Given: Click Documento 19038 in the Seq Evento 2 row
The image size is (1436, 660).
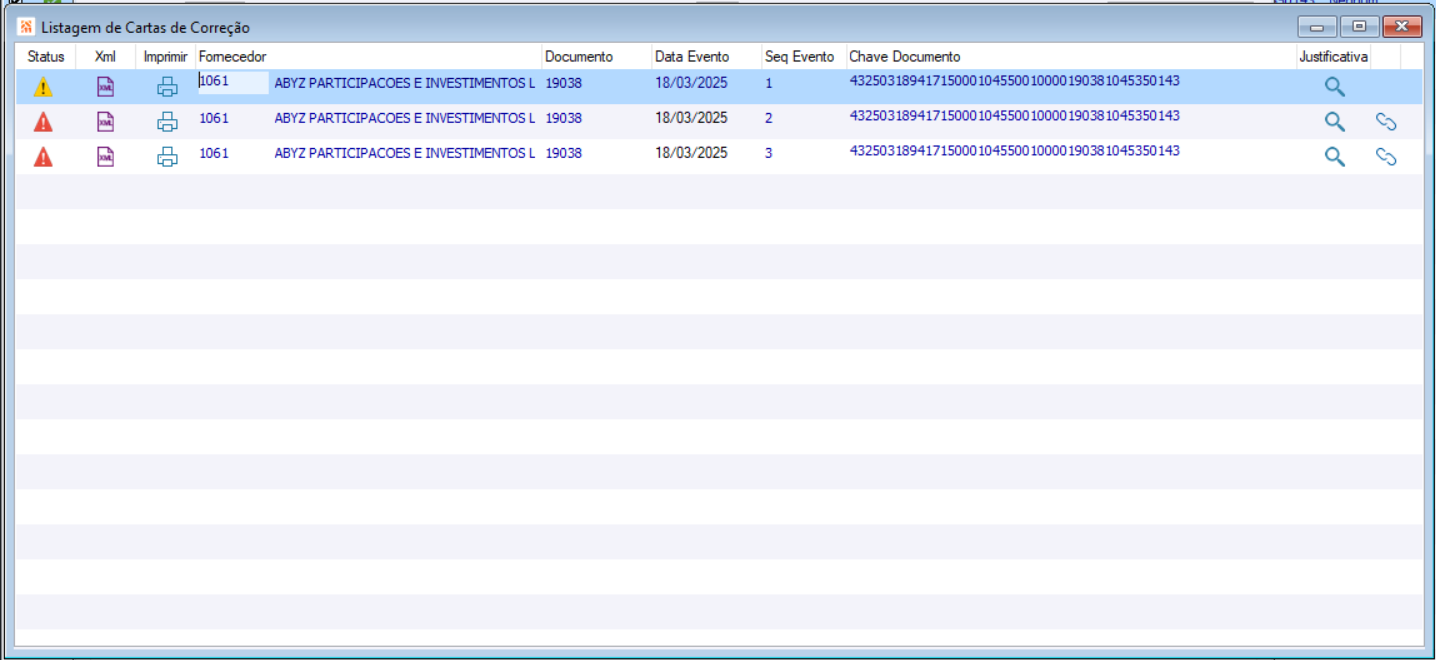Looking at the screenshot, I should (564, 118).
